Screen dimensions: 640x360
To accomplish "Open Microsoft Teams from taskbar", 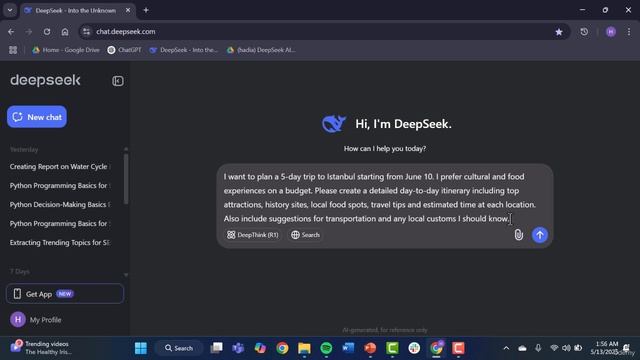I will click(238, 348).
